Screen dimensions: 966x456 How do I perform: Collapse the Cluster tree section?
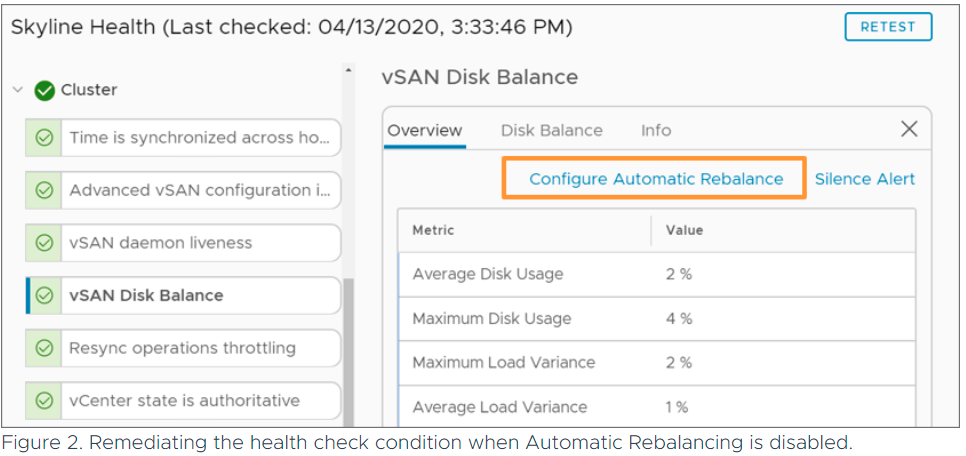(x=18, y=90)
